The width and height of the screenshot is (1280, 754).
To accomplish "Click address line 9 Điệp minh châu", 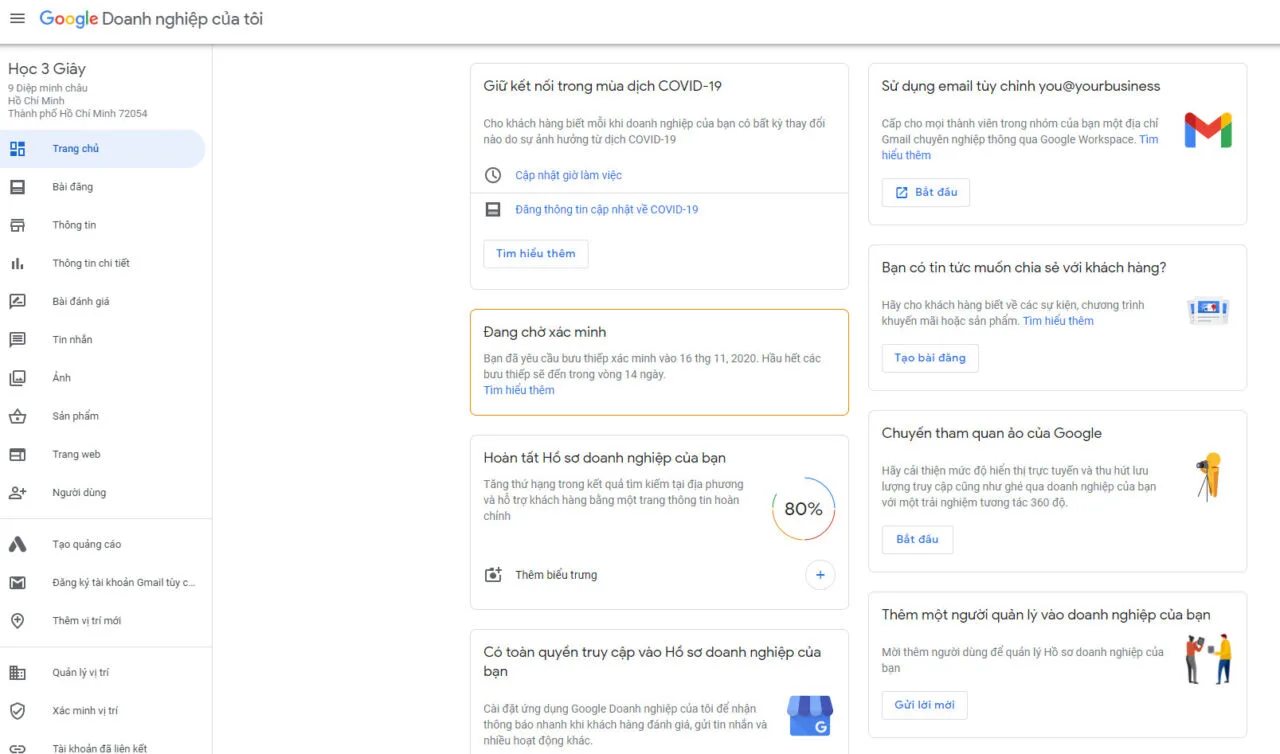I will pos(48,88).
